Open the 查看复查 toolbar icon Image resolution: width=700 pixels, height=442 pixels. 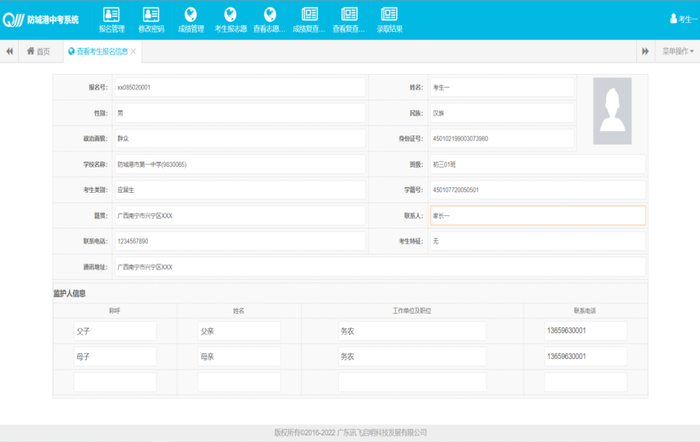pos(349,19)
